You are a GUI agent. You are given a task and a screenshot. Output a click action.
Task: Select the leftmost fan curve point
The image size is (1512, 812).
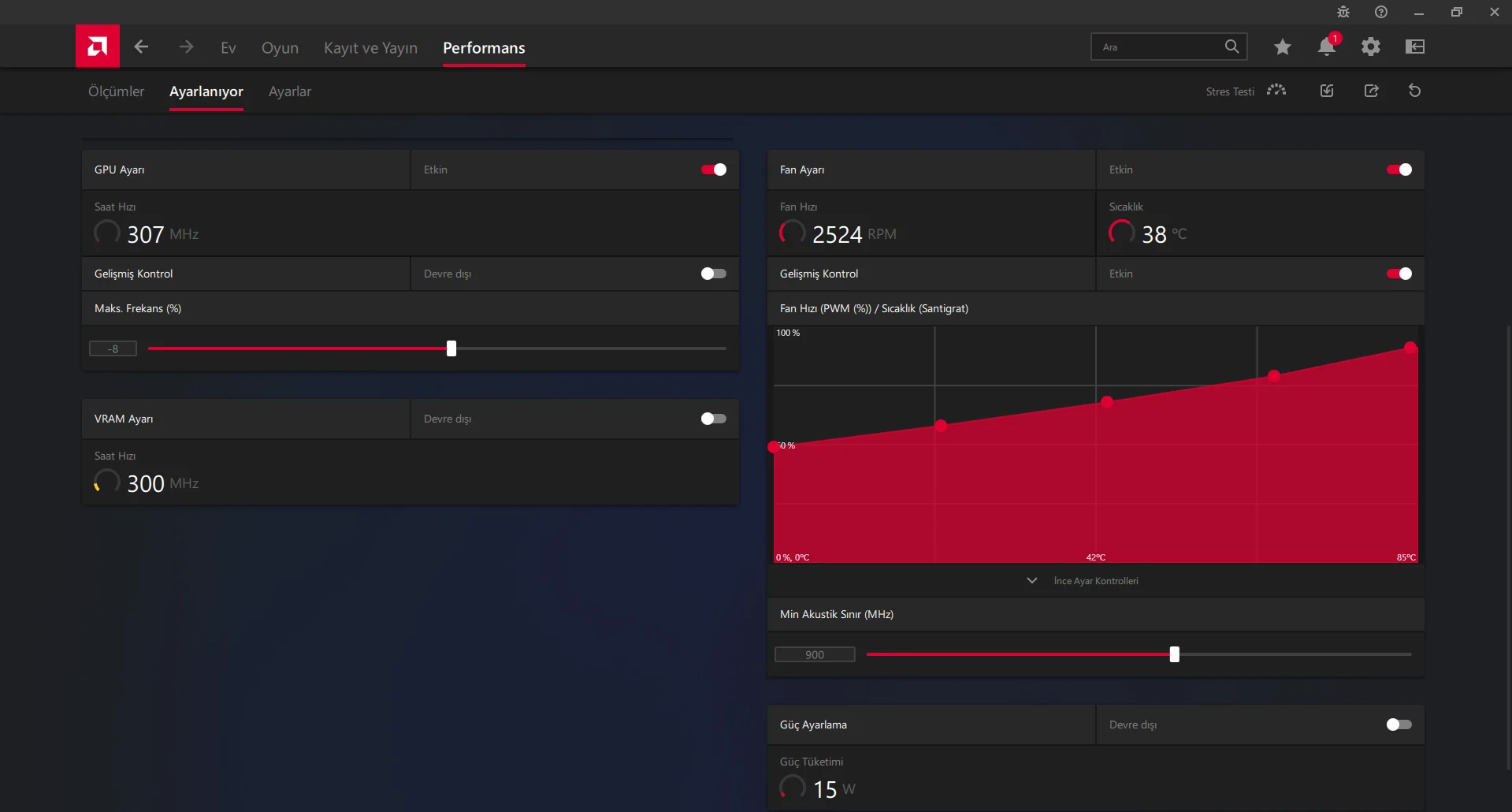[774, 447]
